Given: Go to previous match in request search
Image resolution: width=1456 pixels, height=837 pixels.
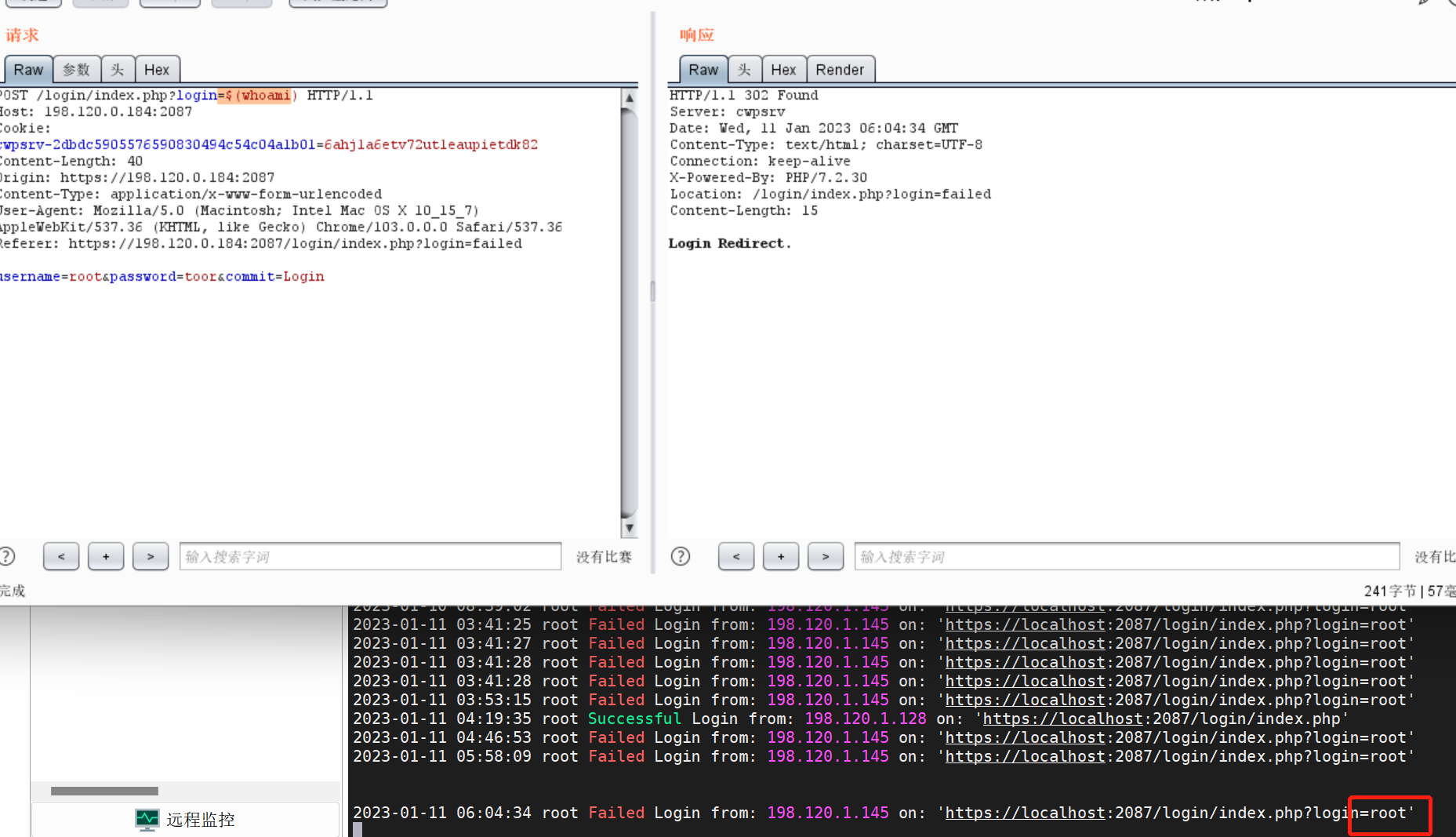Looking at the screenshot, I should pyautogui.click(x=61, y=556).
